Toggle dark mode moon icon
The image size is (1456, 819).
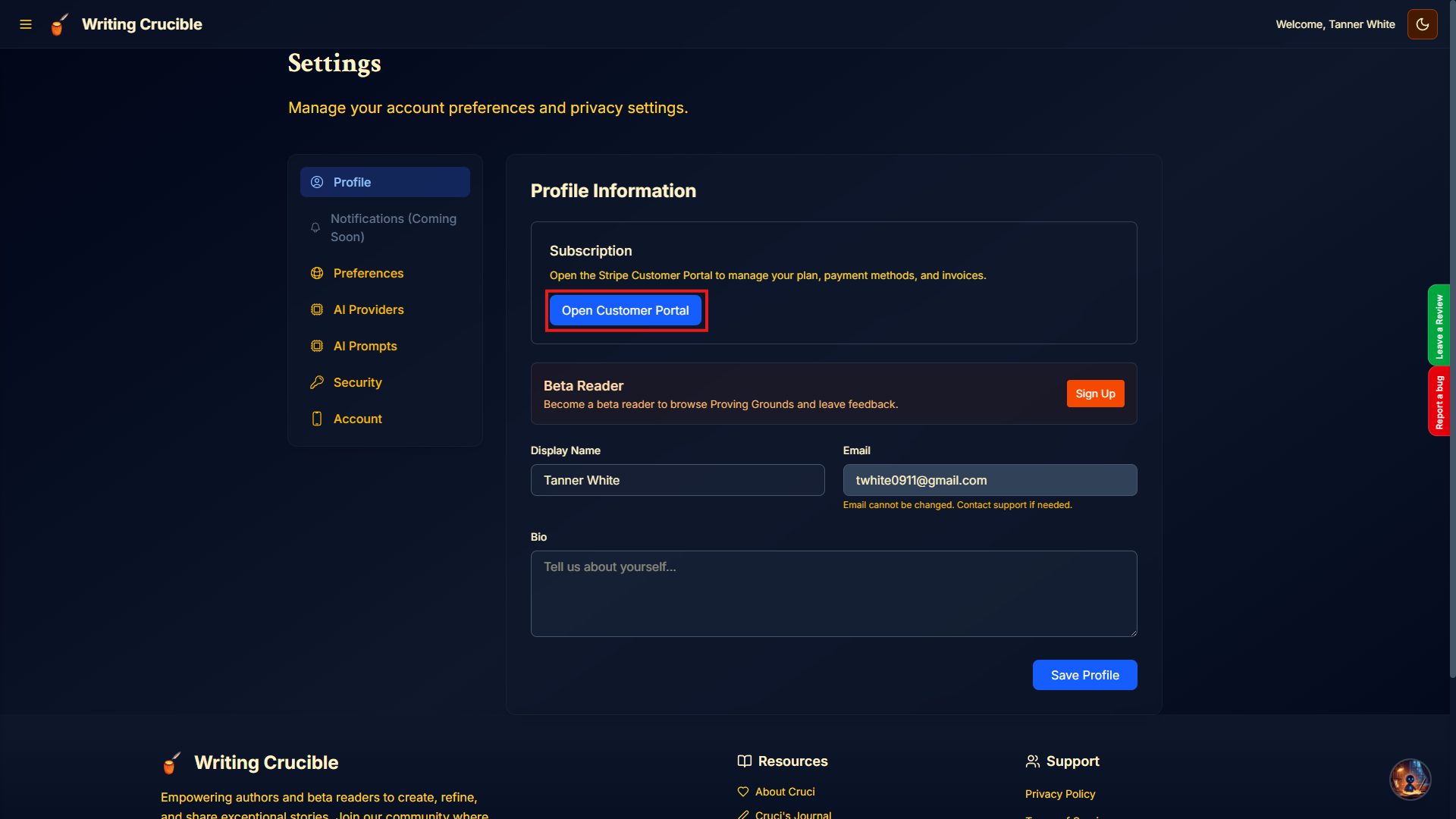[x=1422, y=24]
